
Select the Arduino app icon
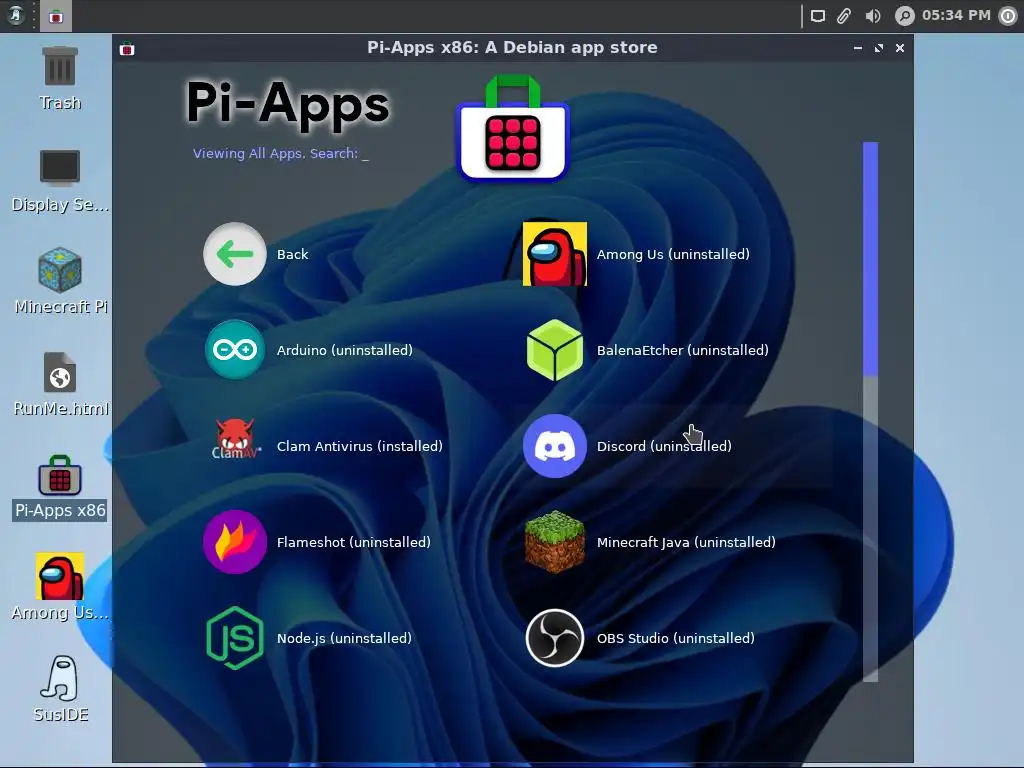click(x=234, y=350)
